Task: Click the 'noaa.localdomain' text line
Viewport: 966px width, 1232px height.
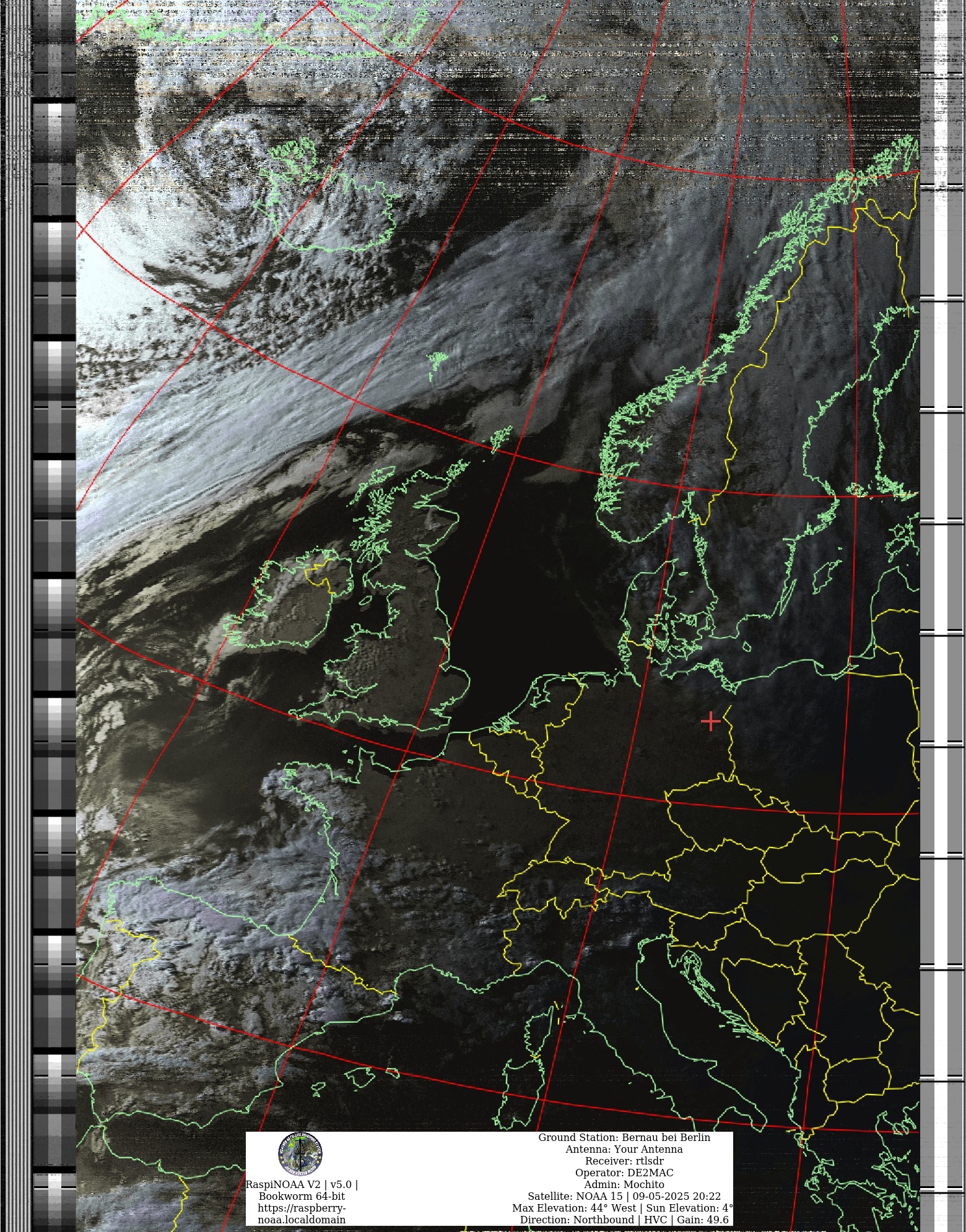Action: click(x=302, y=1220)
